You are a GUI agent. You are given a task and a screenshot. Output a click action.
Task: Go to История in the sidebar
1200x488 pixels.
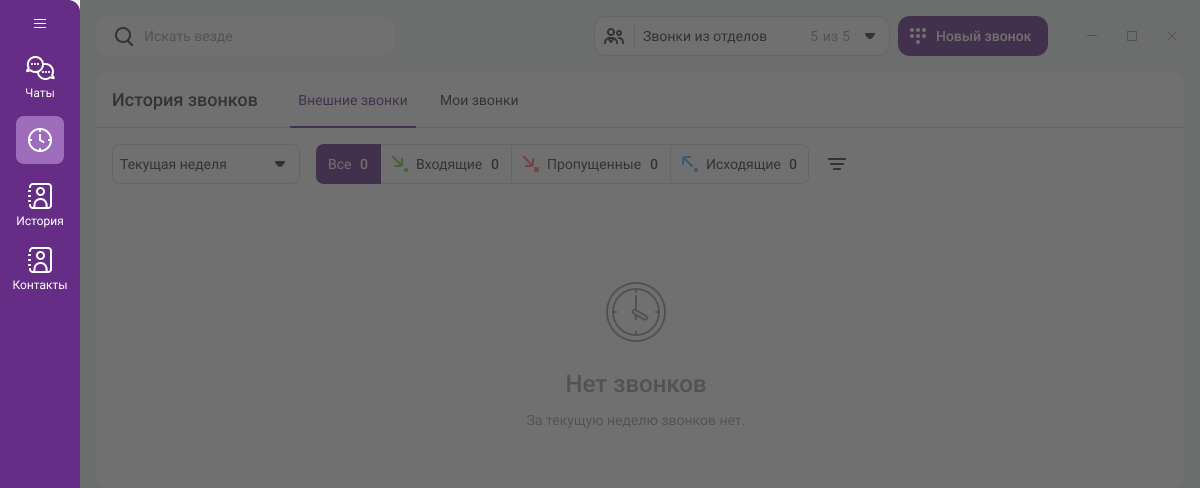coord(40,205)
